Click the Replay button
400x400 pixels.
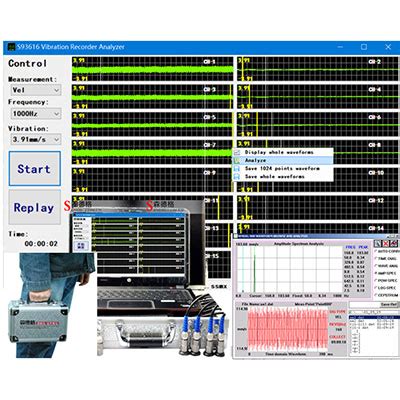[x=35, y=208]
